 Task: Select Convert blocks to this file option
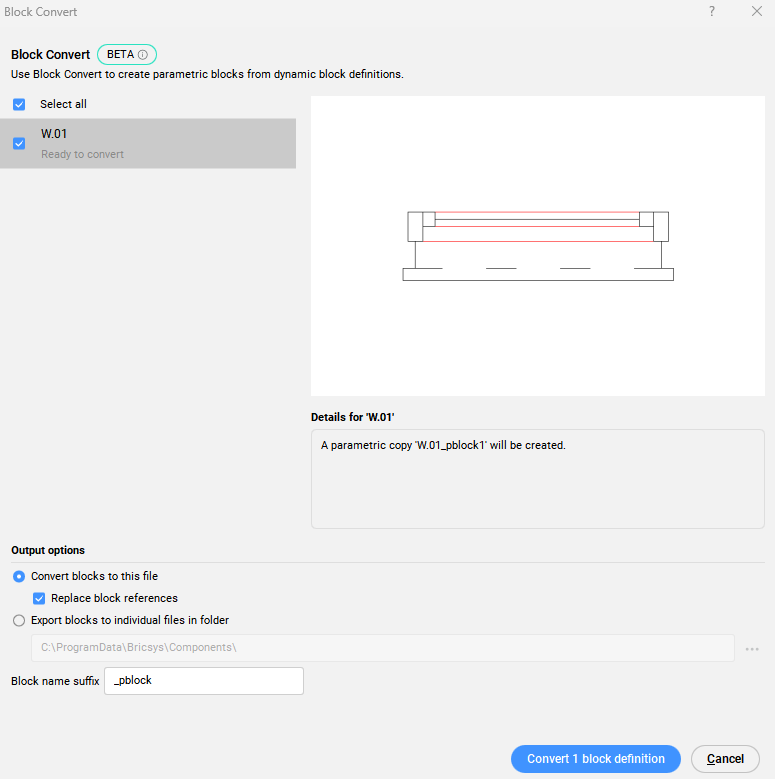pos(19,576)
